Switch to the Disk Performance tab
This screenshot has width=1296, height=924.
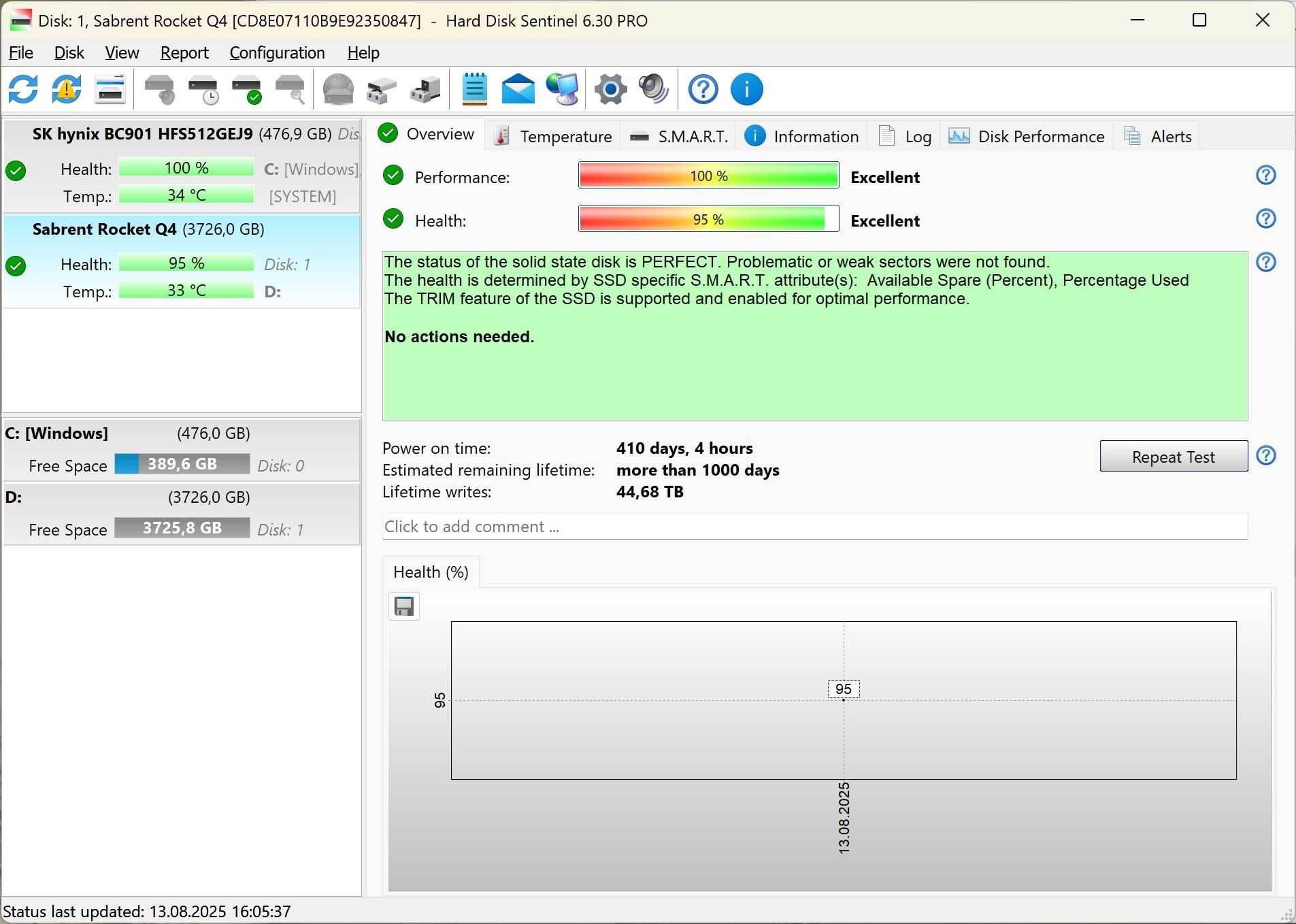coord(1027,136)
